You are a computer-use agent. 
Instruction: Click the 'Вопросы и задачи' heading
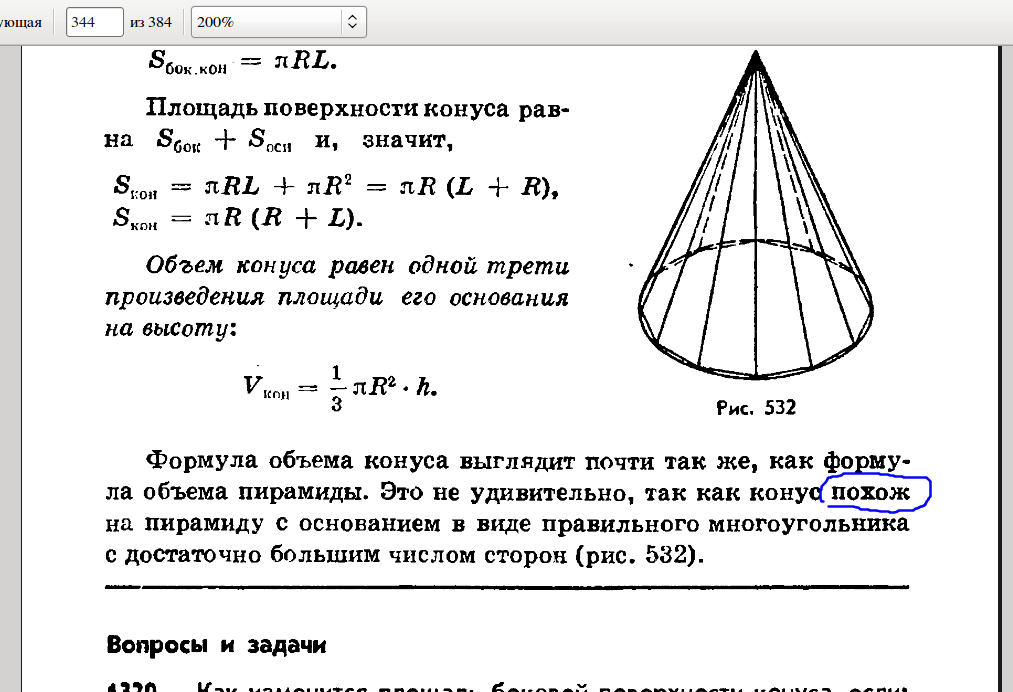tap(216, 645)
